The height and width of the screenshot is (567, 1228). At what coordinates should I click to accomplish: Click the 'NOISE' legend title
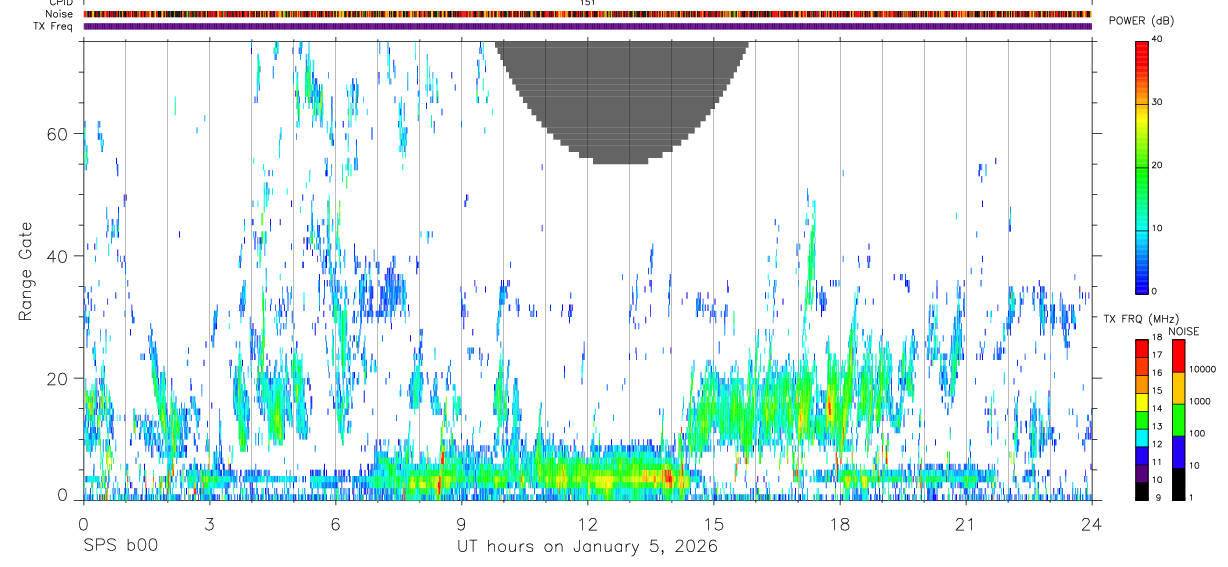[1183, 331]
